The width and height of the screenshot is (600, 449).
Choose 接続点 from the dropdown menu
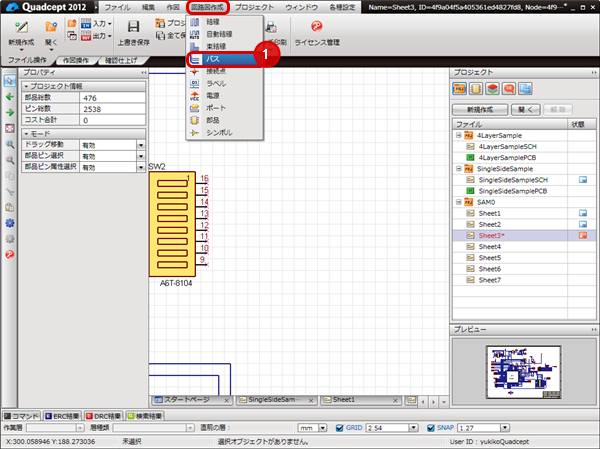click(225, 71)
